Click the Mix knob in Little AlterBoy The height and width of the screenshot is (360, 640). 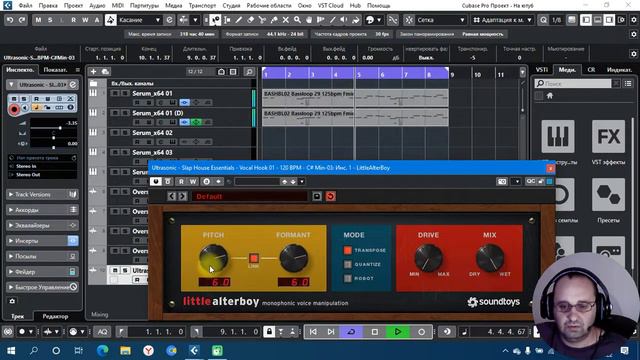pos(490,258)
